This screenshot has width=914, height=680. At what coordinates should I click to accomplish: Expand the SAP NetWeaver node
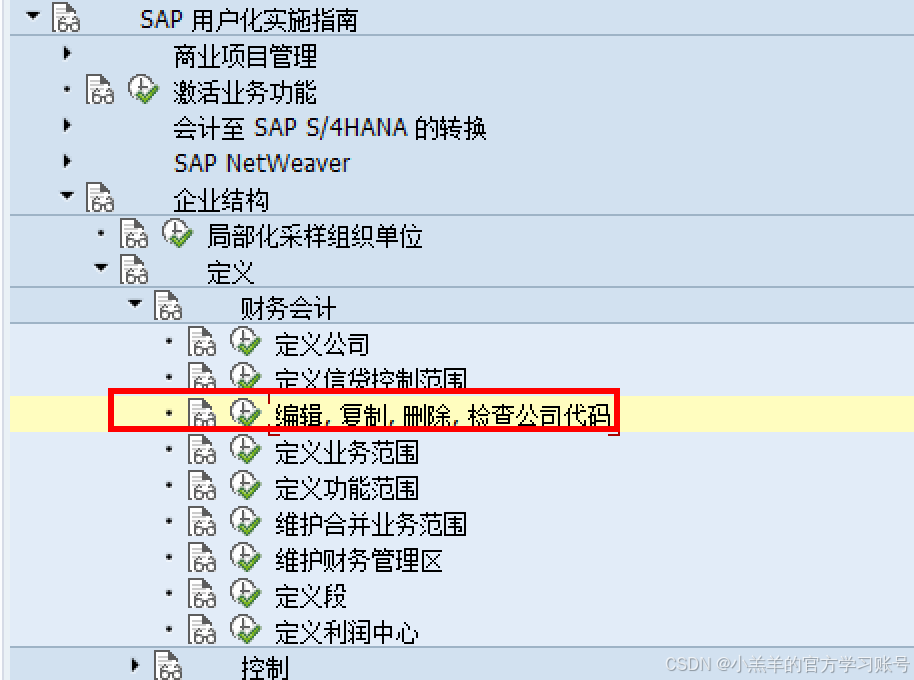pyautogui.click(x=67, y=161)
